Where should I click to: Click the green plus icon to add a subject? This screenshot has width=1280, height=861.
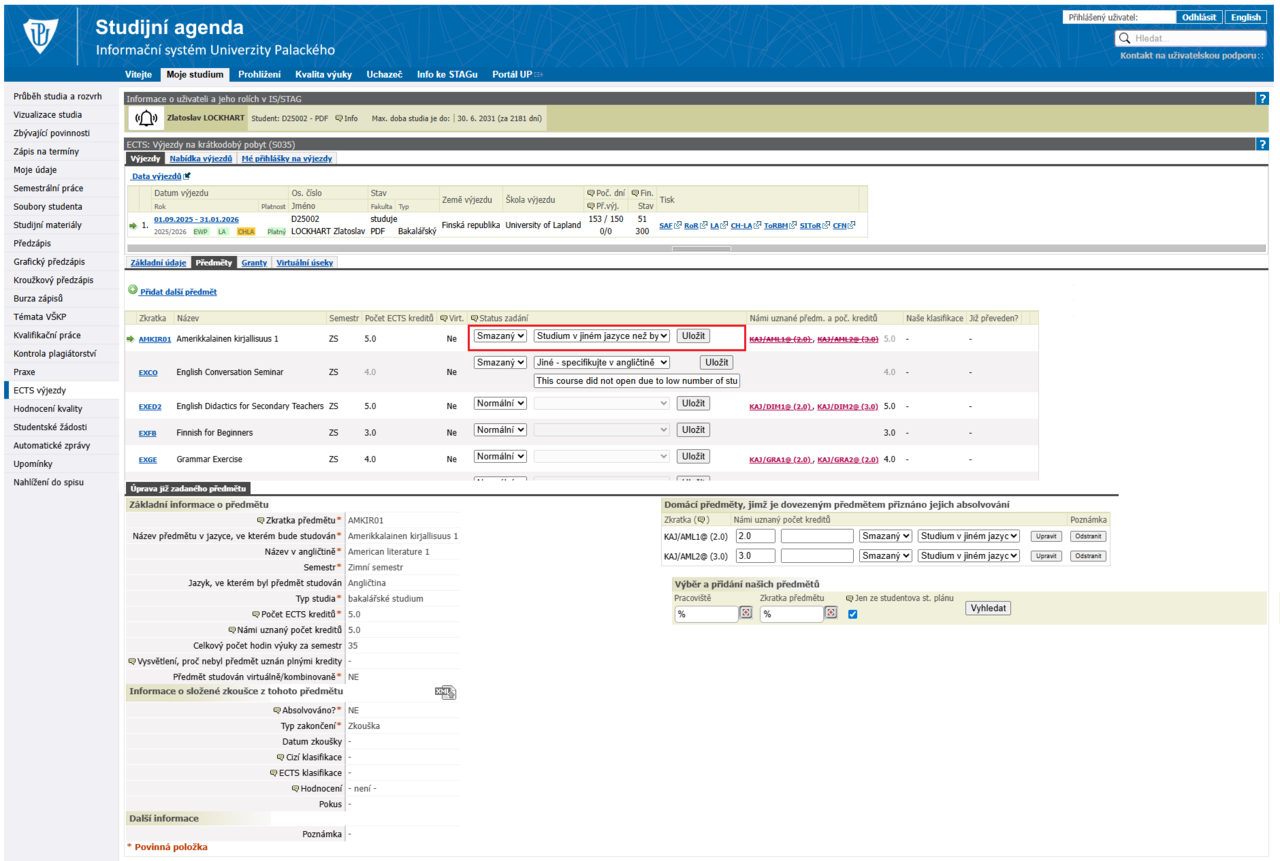click(133, 291)
